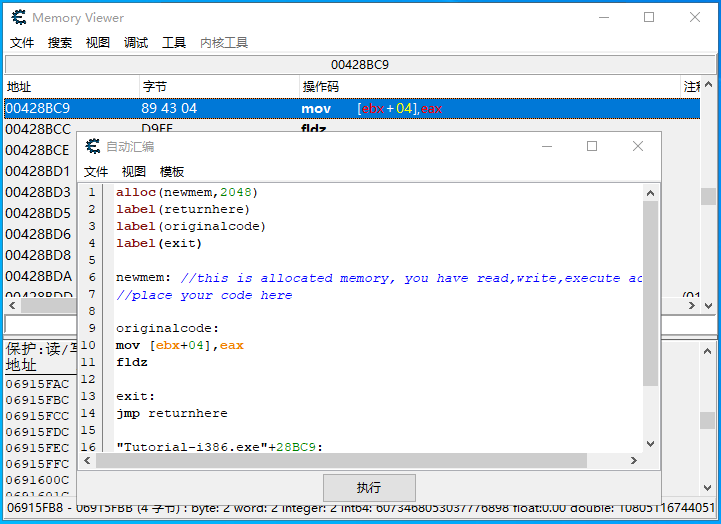Click the hex dump scroll up arrow
This screenshot has height=524, width=721.
[708, 352]
